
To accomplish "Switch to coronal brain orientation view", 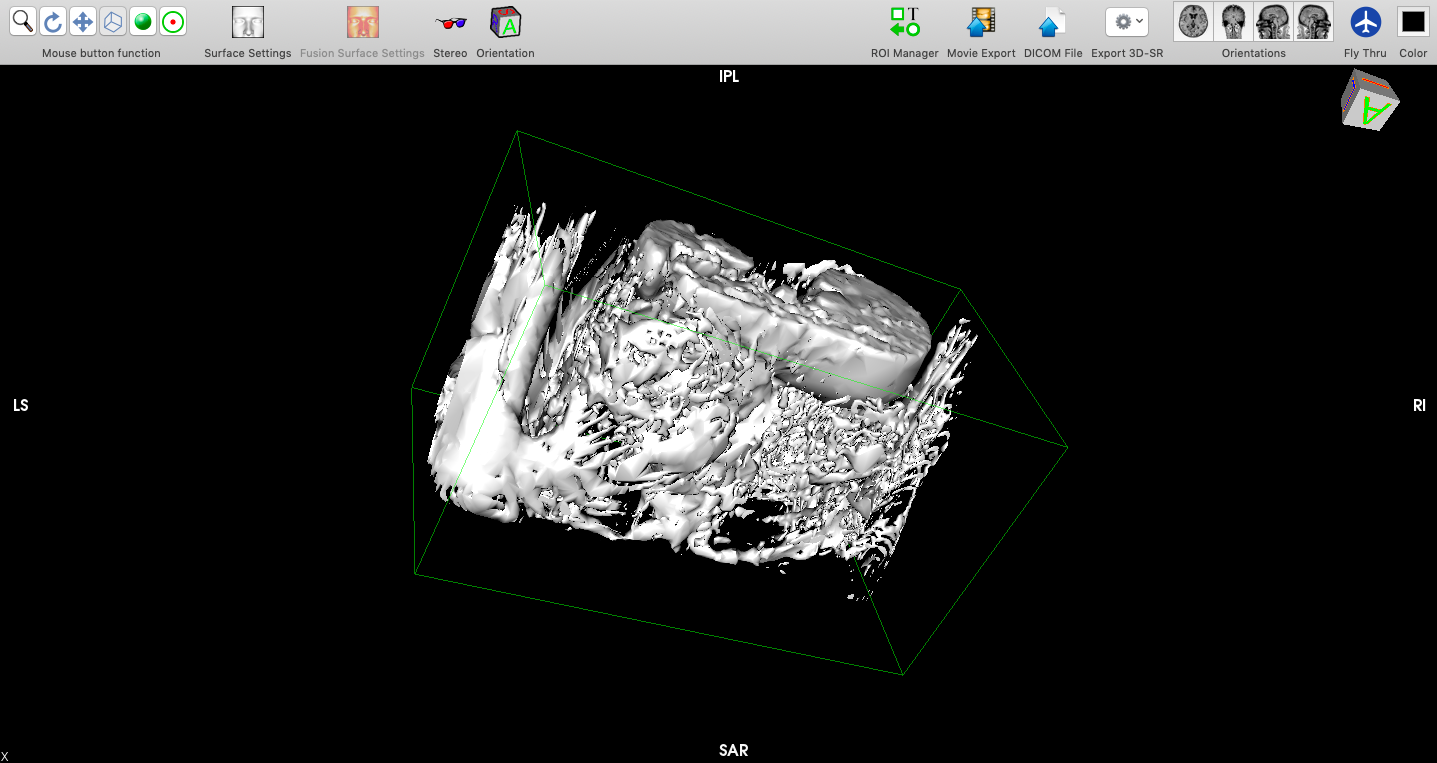I will pos(1233,21).
